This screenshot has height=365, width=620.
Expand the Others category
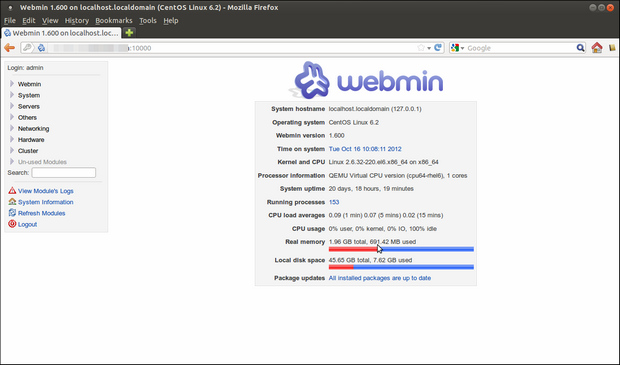click(12, 117)
